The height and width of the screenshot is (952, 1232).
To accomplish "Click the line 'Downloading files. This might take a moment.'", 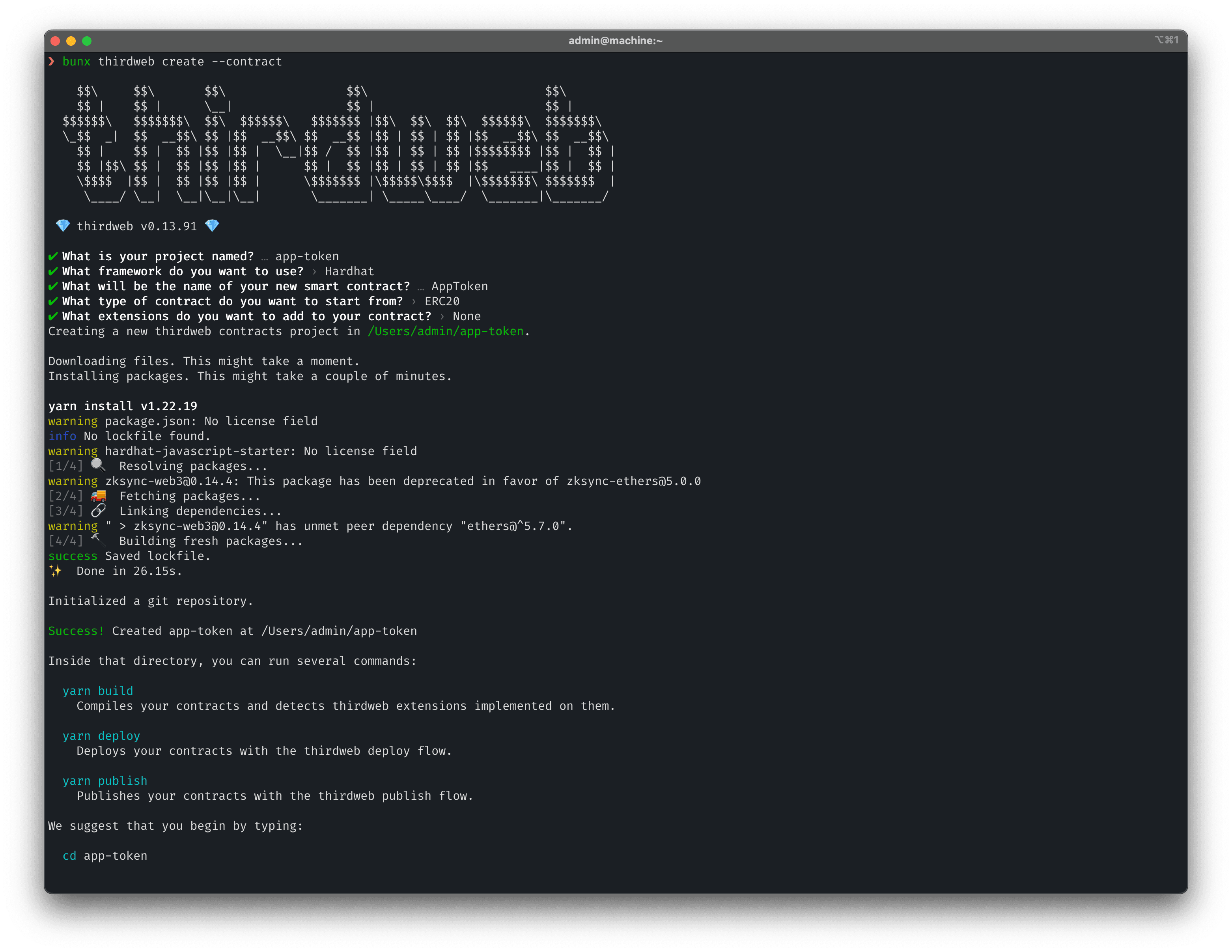I will coord(203,361).
